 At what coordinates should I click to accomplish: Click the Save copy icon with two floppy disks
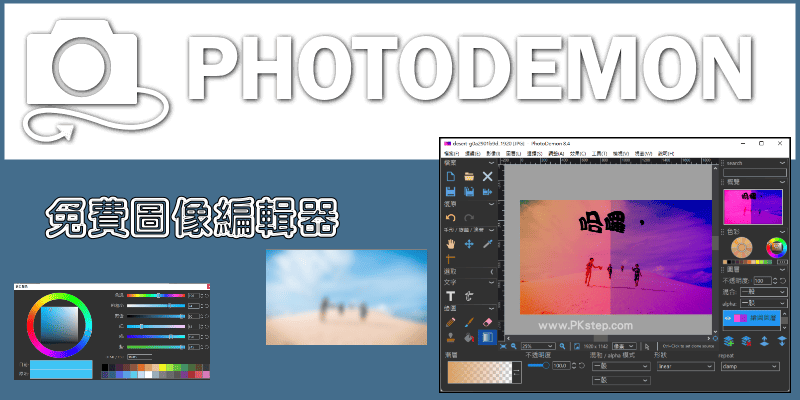pyautogui.click(x=469, y=192)
